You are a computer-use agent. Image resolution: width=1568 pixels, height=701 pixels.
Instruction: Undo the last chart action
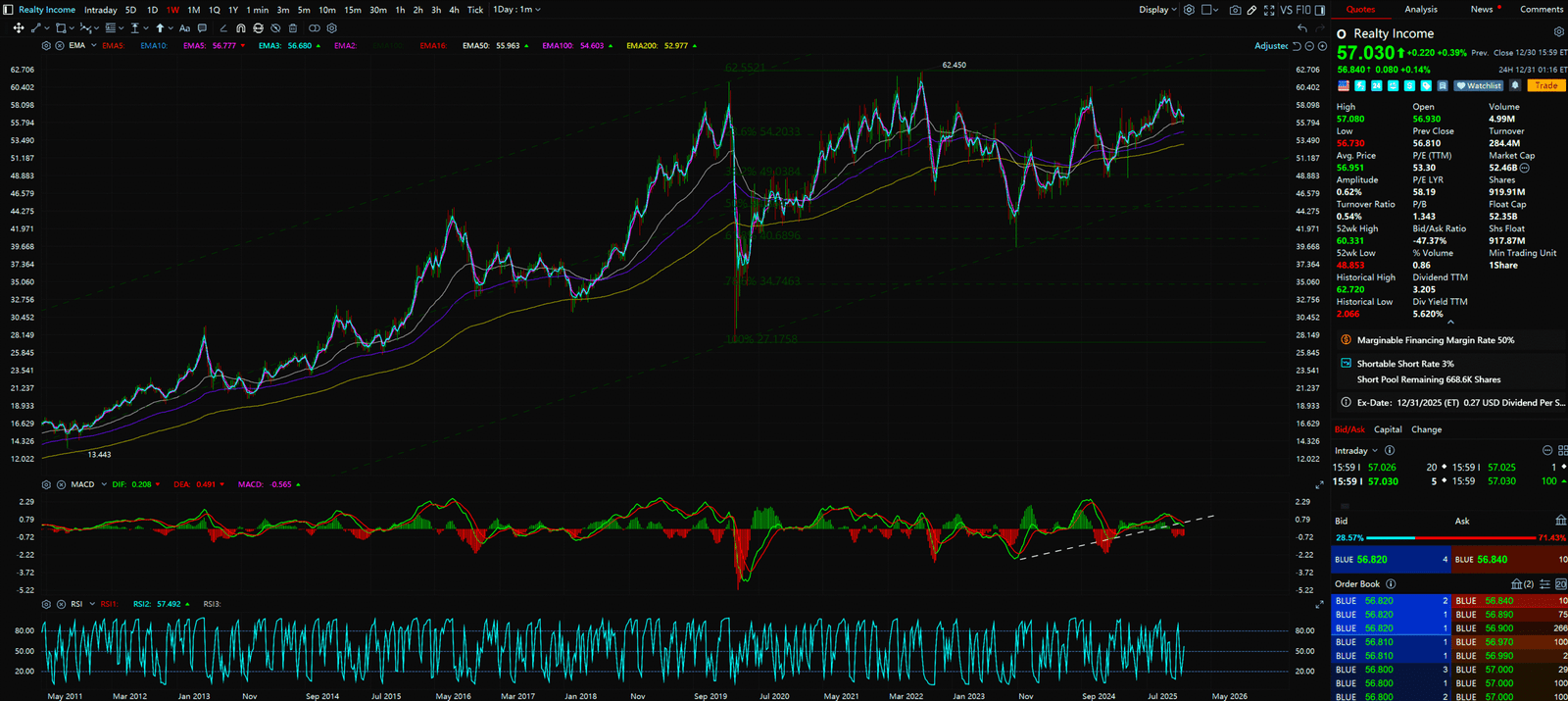(x=1301, y=28)
